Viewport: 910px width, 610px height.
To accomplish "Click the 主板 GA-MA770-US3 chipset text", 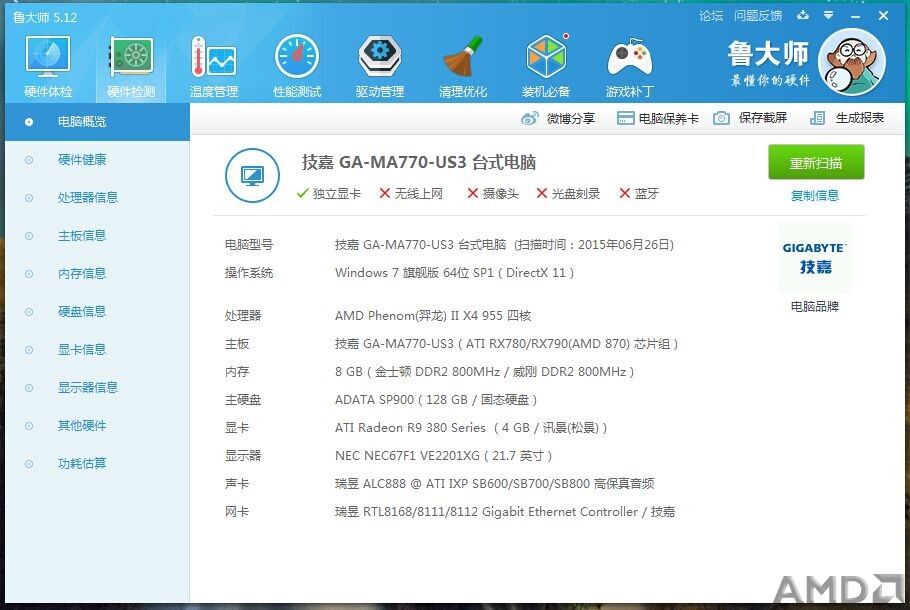I will pyautogui.click(x=507, y=344).
